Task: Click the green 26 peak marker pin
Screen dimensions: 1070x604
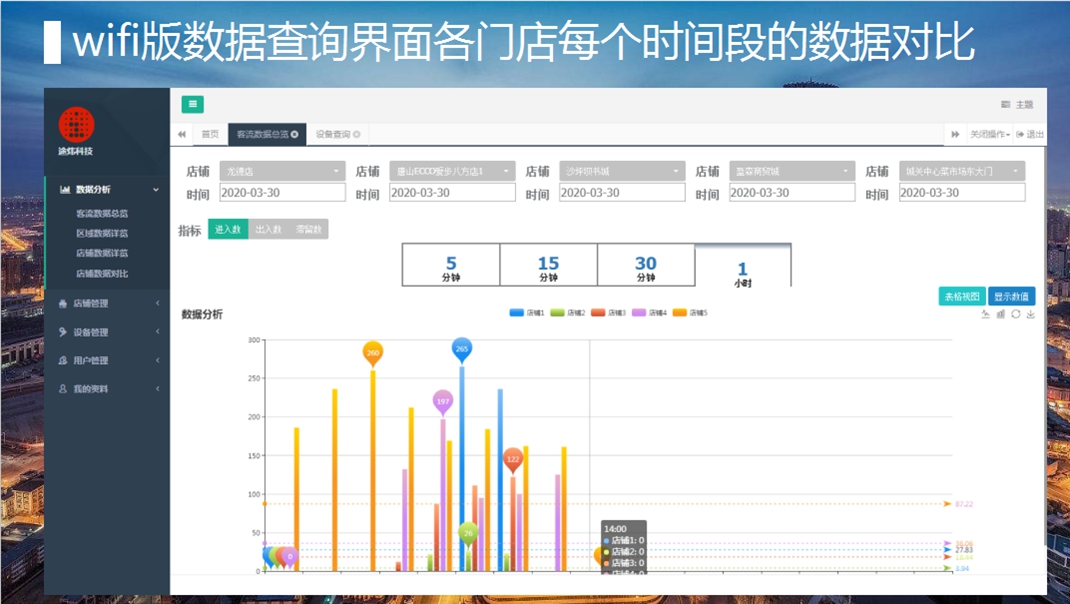Action: click(x=468, y=534)
